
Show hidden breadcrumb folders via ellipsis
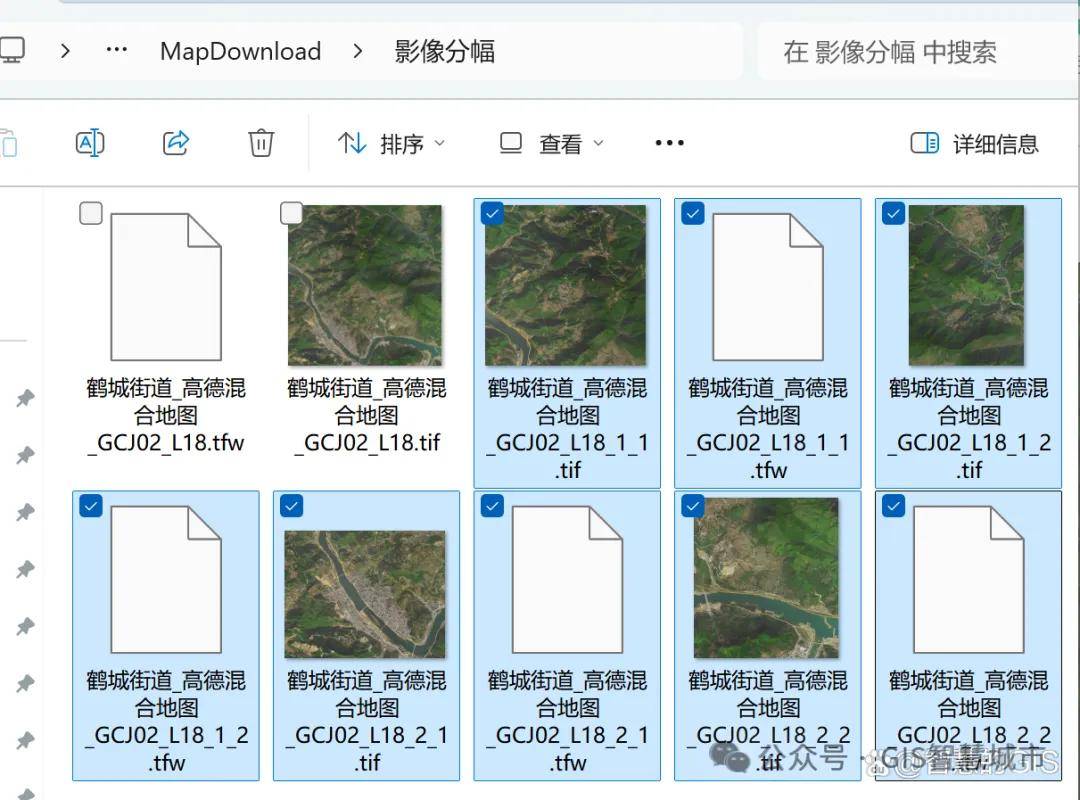[117, 50]
